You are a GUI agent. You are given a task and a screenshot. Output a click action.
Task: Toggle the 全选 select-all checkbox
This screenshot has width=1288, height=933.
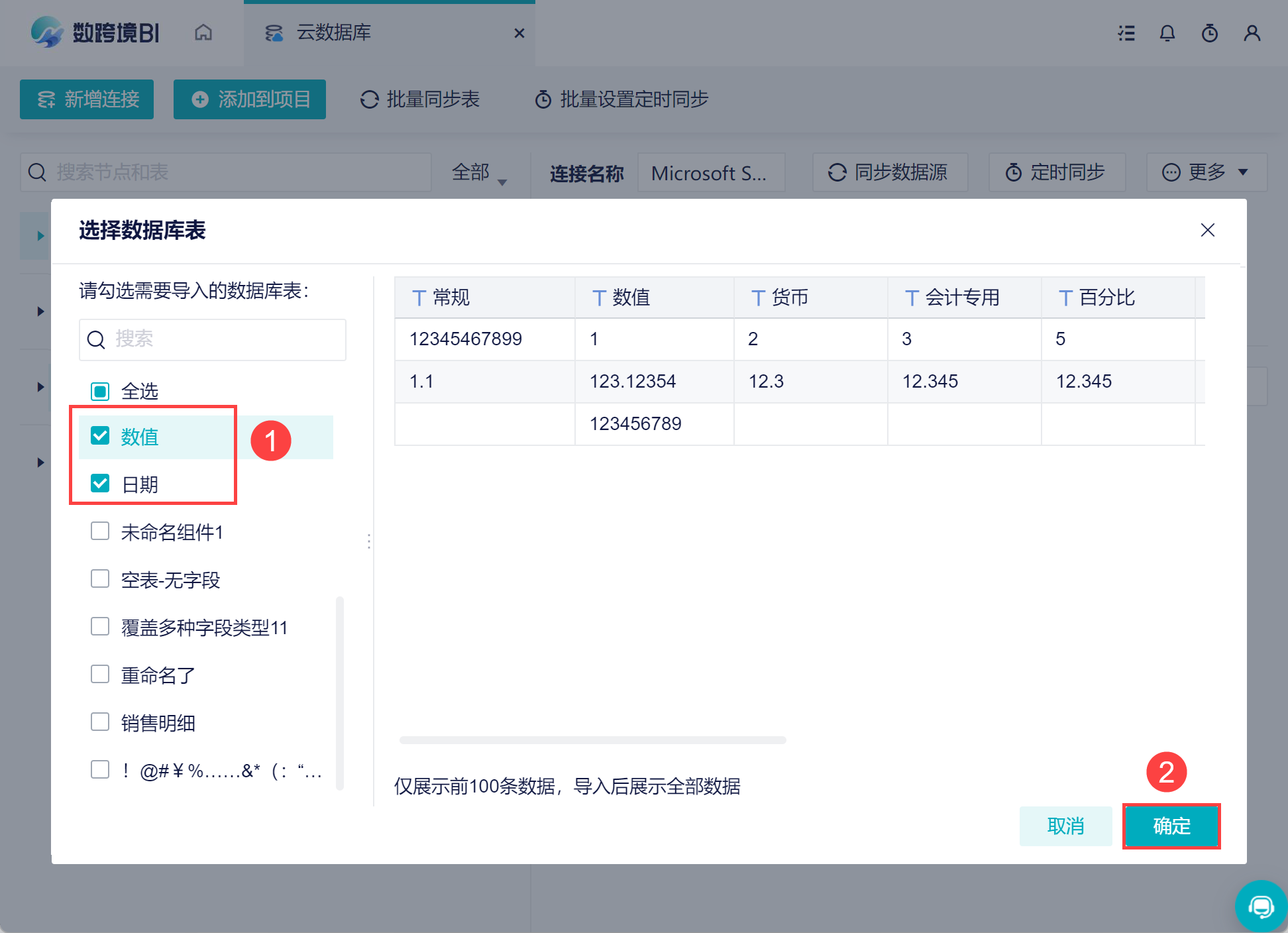coord(100,391)
